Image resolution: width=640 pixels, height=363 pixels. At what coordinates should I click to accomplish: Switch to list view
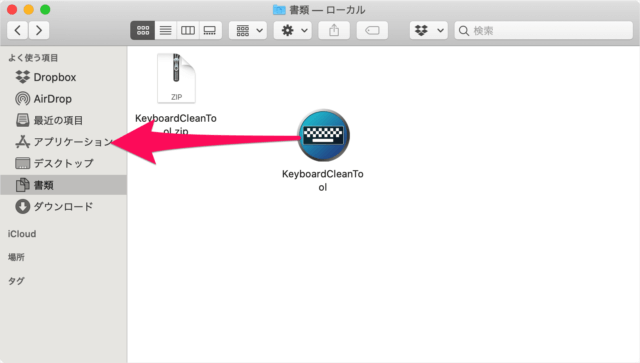coord(165,30)
